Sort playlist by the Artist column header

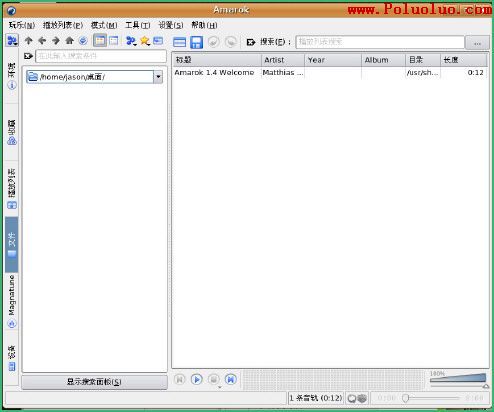[x=283, y=60]
